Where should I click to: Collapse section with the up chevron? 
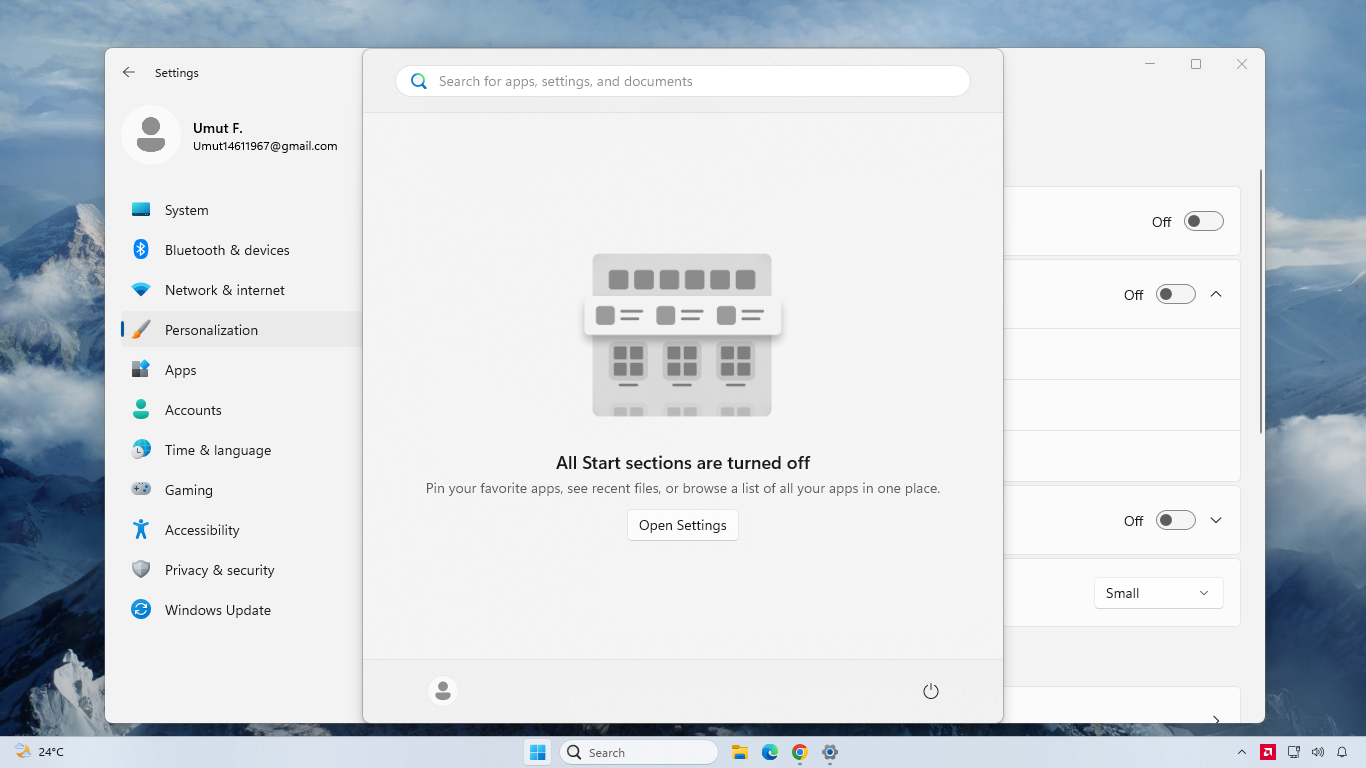tap(1216, 295)
